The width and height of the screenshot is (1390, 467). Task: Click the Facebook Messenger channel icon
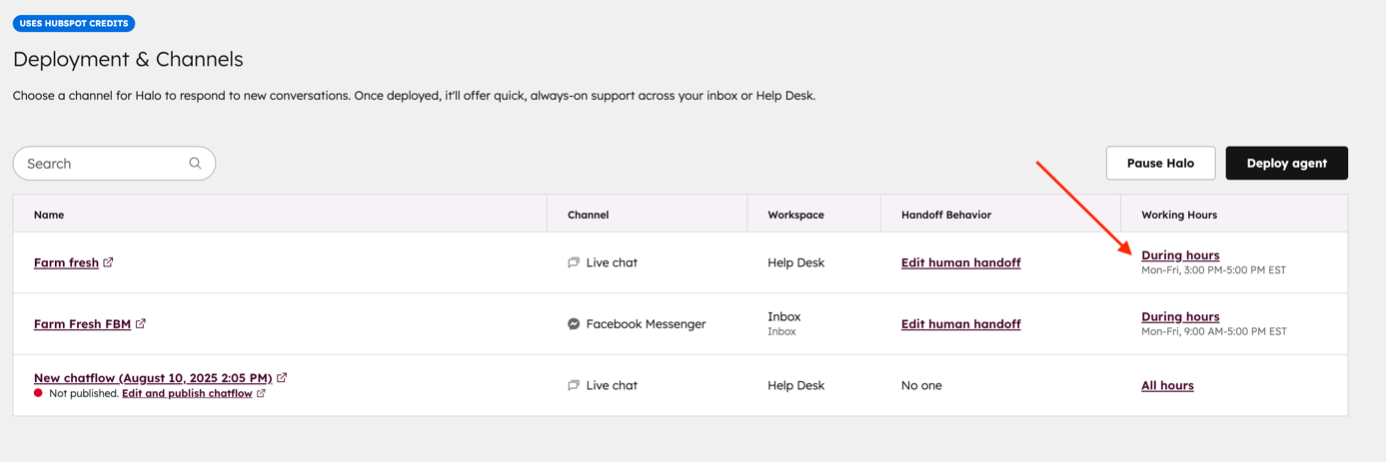click(x=574, y=324)
